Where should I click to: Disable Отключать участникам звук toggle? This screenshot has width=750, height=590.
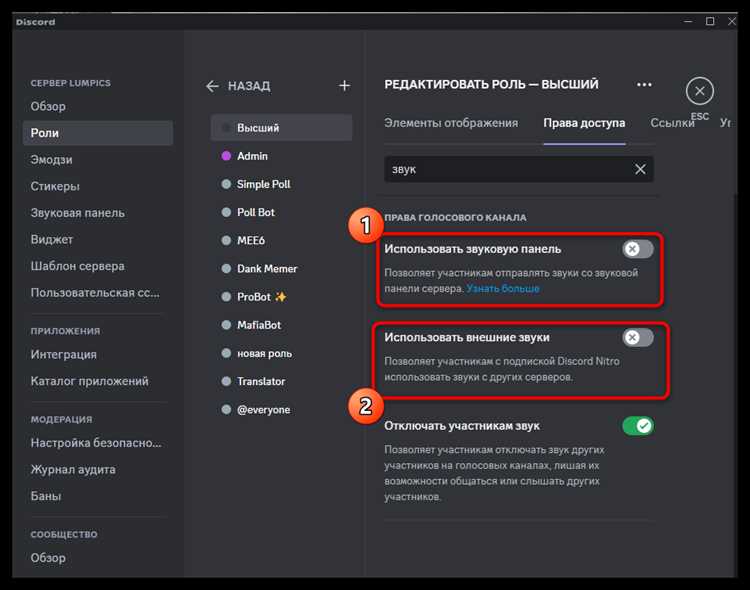click(638, 425)
